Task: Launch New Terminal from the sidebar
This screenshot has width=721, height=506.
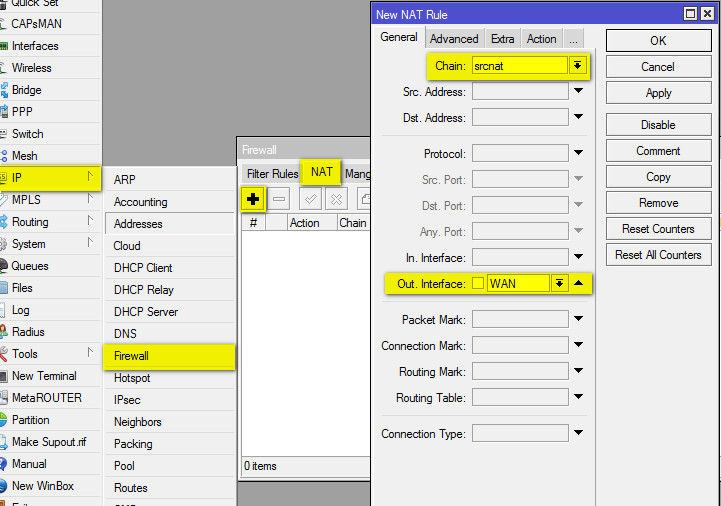Action: 43,376
